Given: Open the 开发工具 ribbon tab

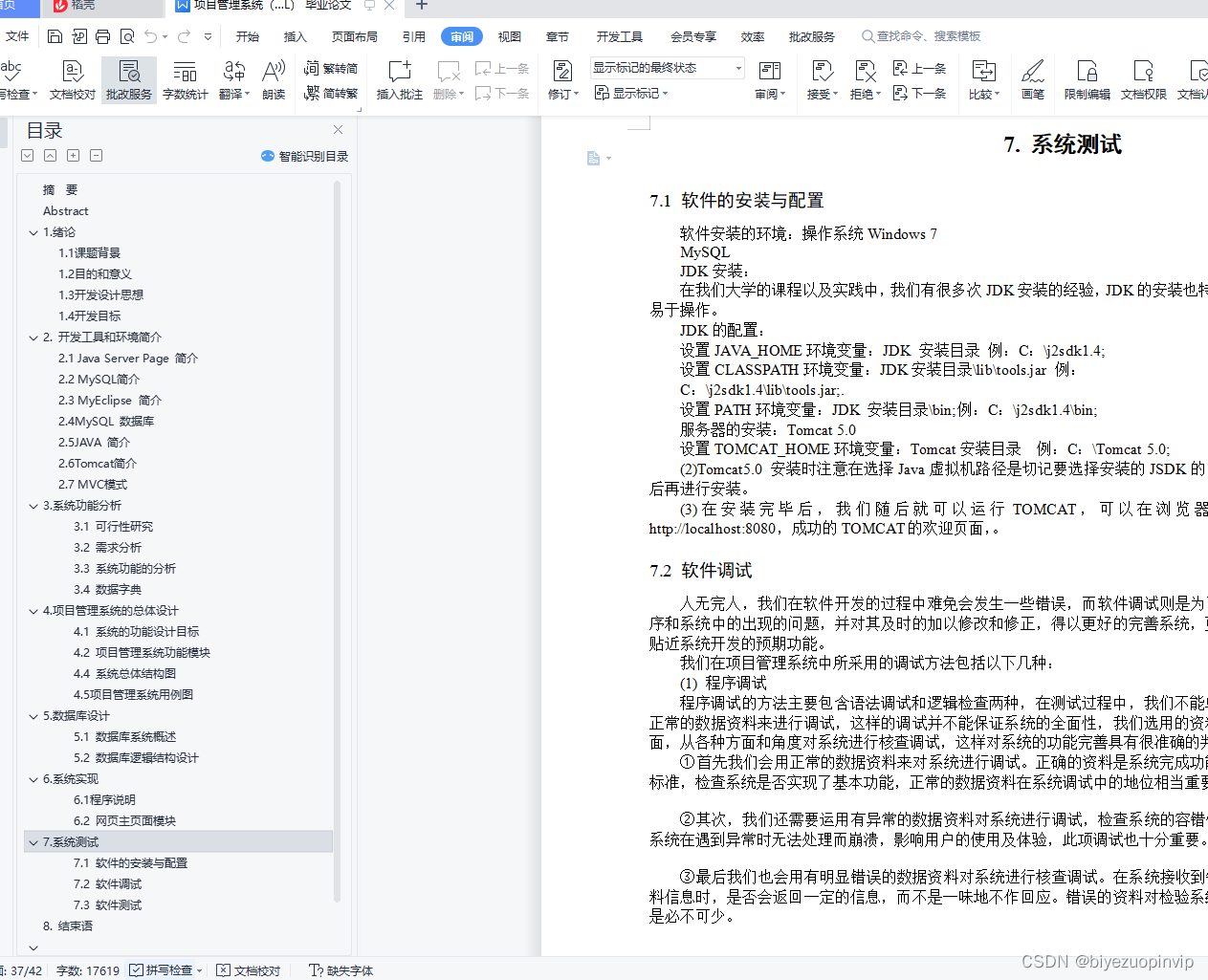Looking at the screenshot, I should click(619, 36).
